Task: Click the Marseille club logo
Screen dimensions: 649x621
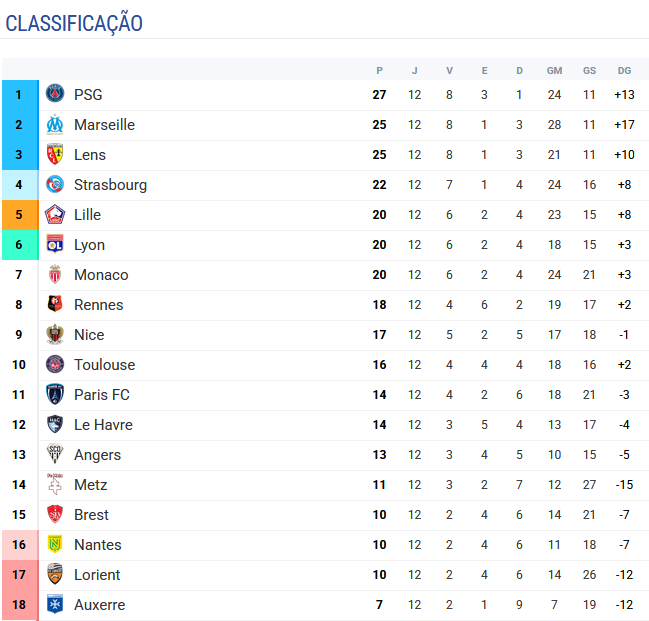Action: coord(55,125)
